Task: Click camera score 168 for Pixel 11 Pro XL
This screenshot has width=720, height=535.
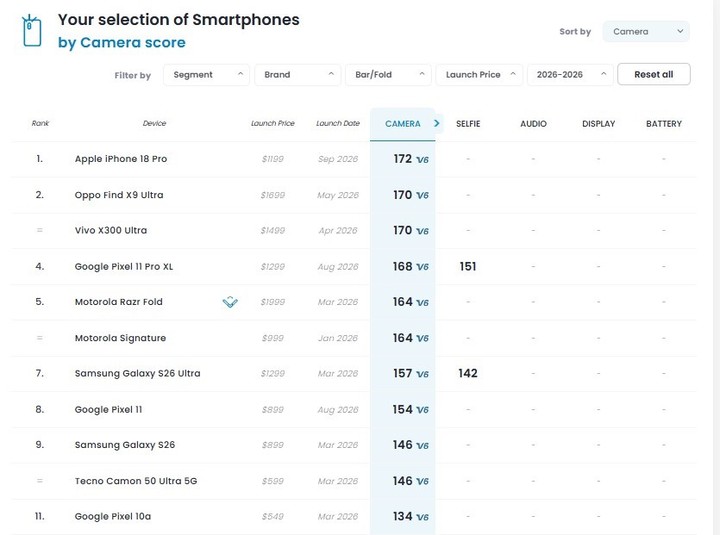Action: [403, 266]
